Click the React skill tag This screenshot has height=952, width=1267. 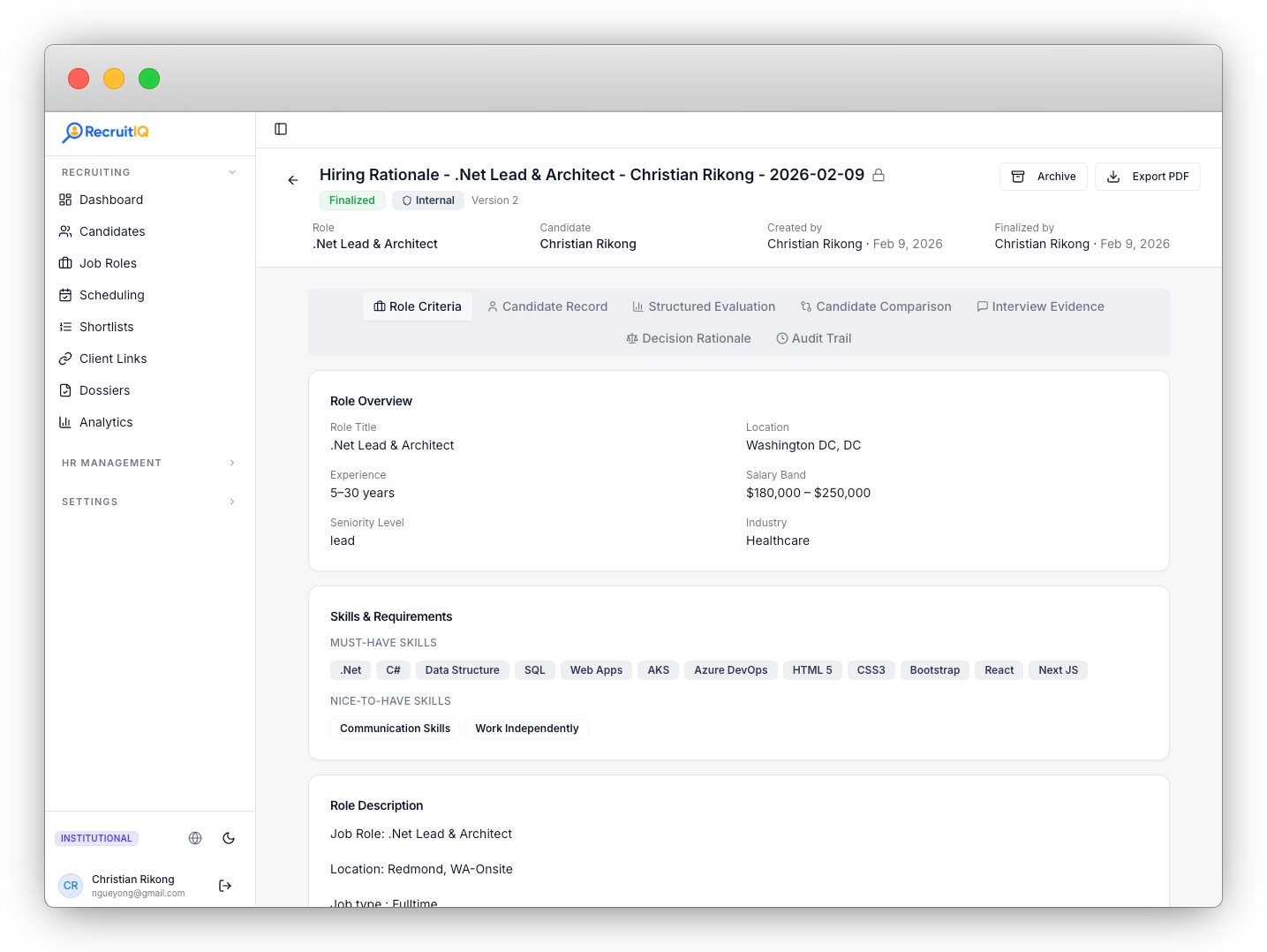click(x=999, y=670)
